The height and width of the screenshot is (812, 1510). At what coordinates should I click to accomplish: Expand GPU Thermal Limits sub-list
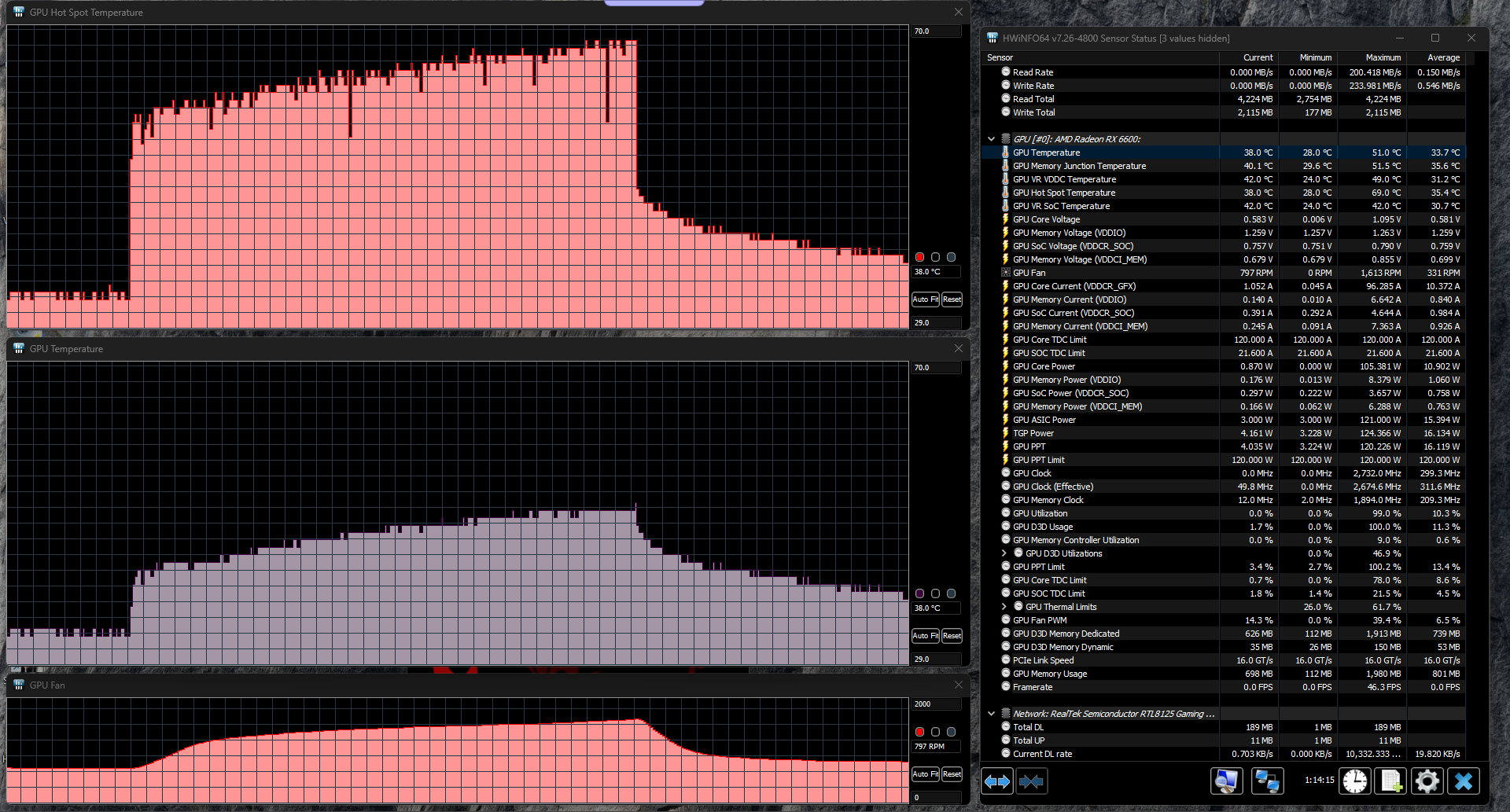(1004, 607)
